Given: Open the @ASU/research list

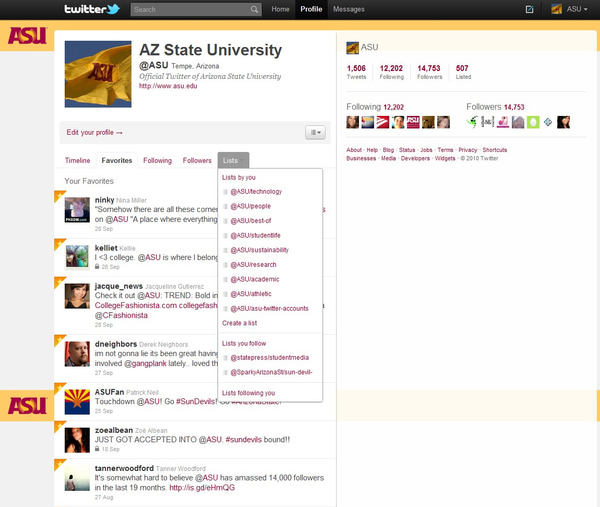Looking at the screenshot, I should pos(253,265).
